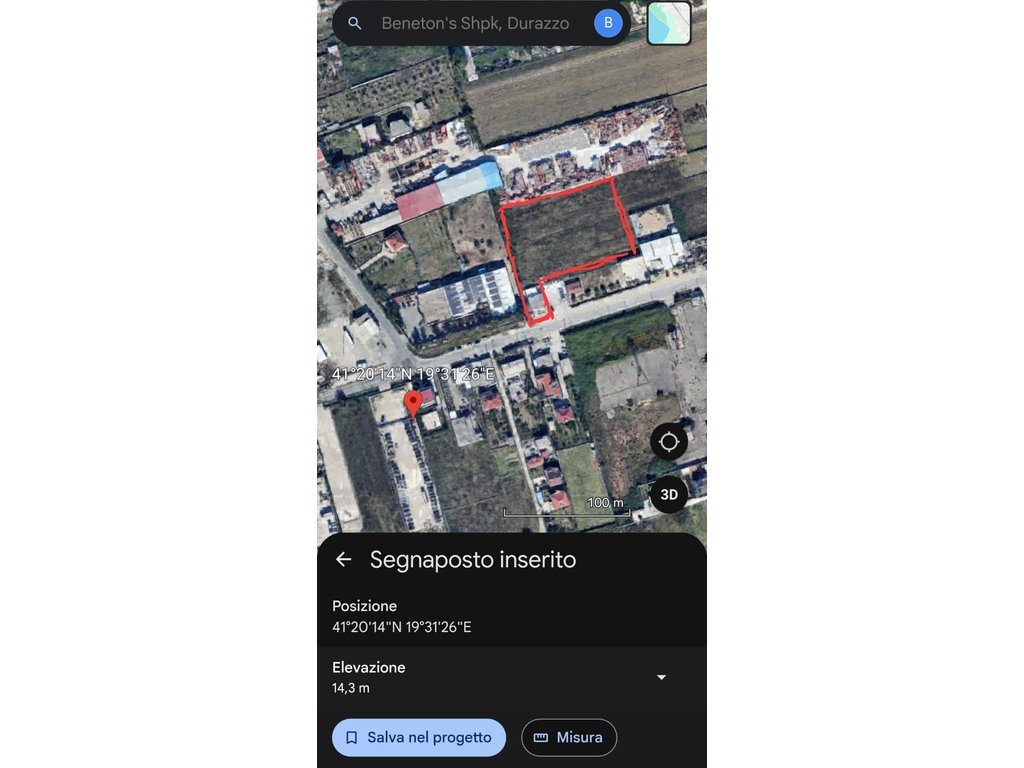Viewport: 1024px width, 768px height.
Task: Toggle the 3D view button
Action: point(669,494)
